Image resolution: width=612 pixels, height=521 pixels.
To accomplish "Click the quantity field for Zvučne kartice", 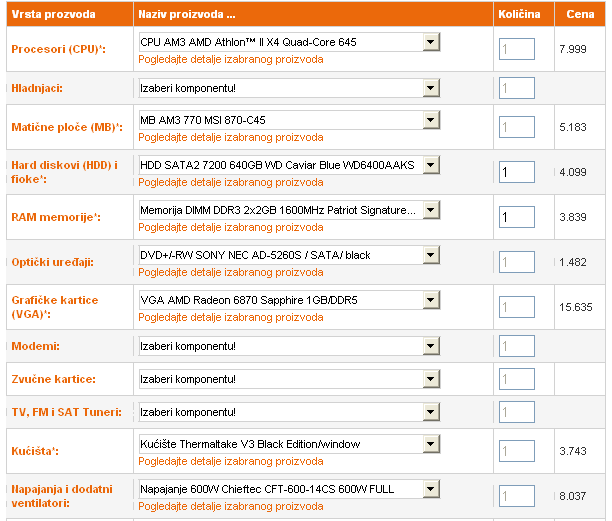I will tap(517, 379).
